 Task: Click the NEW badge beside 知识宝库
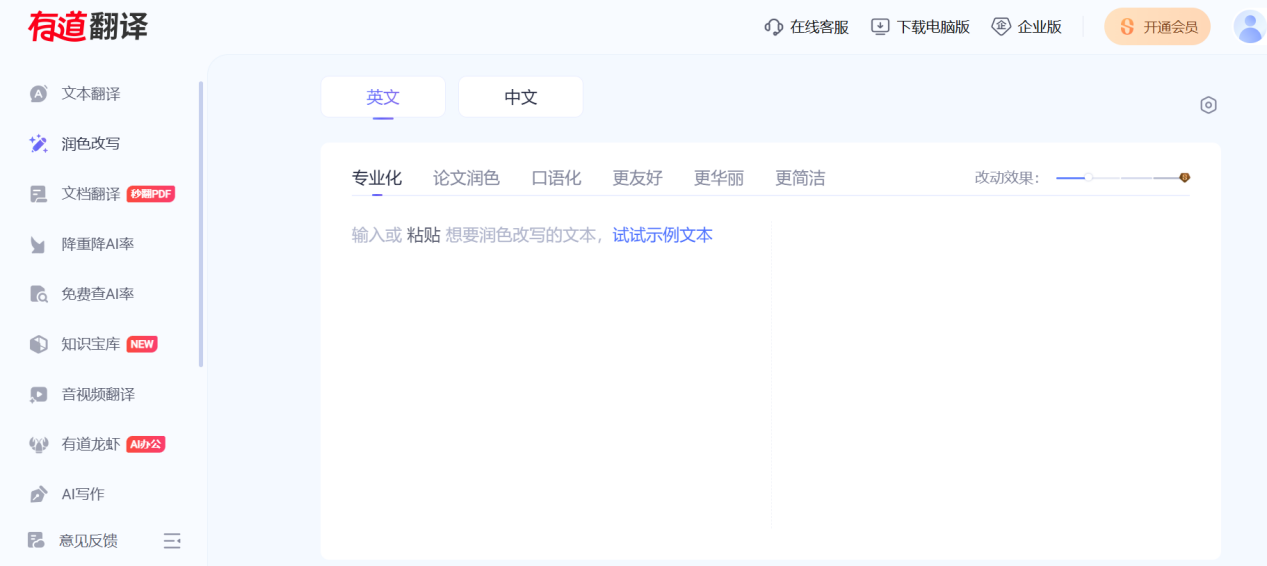click(142, 344)
